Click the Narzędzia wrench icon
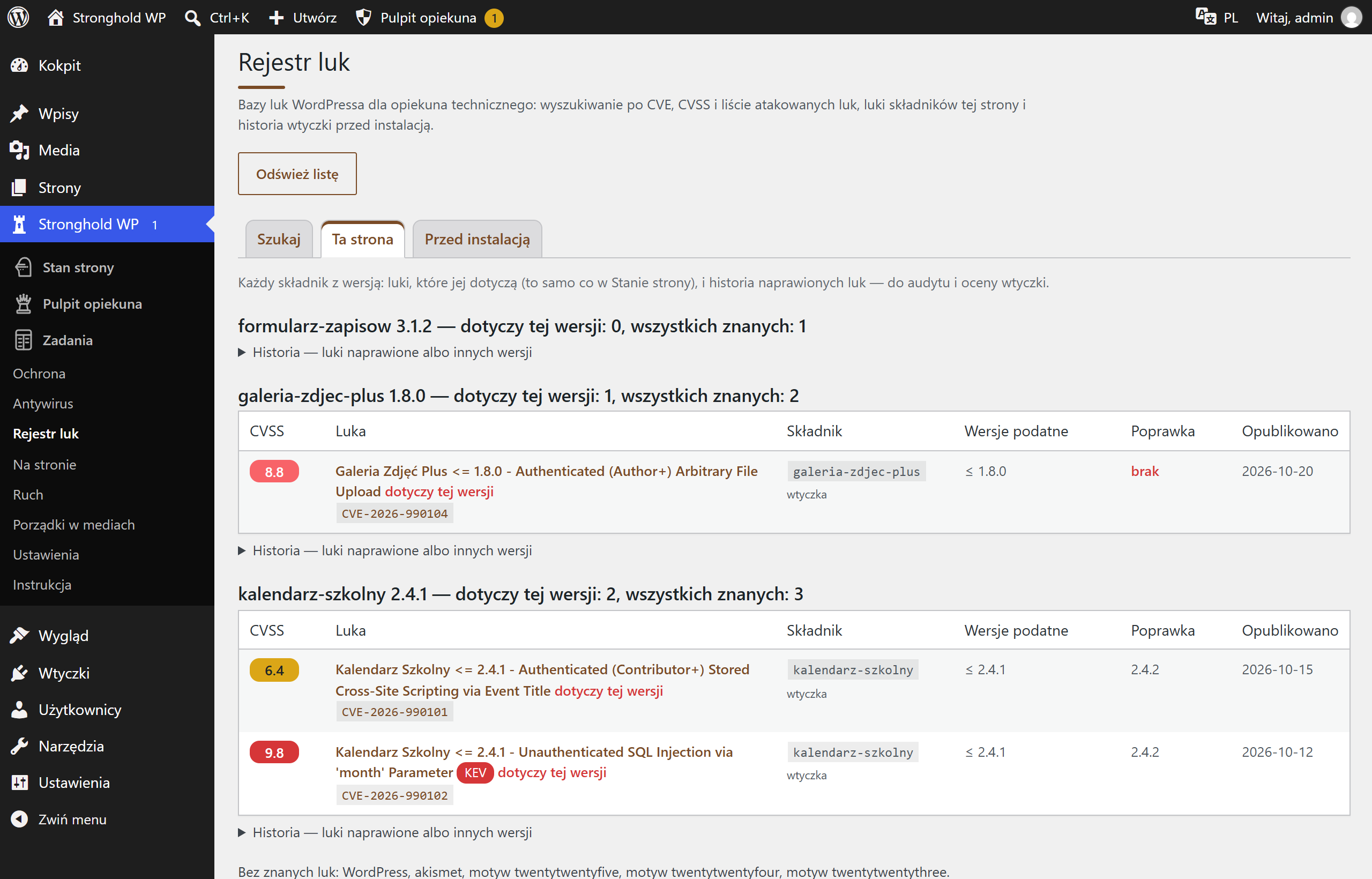The width and height of the screenshot is (1372, 879). [20, 746]
